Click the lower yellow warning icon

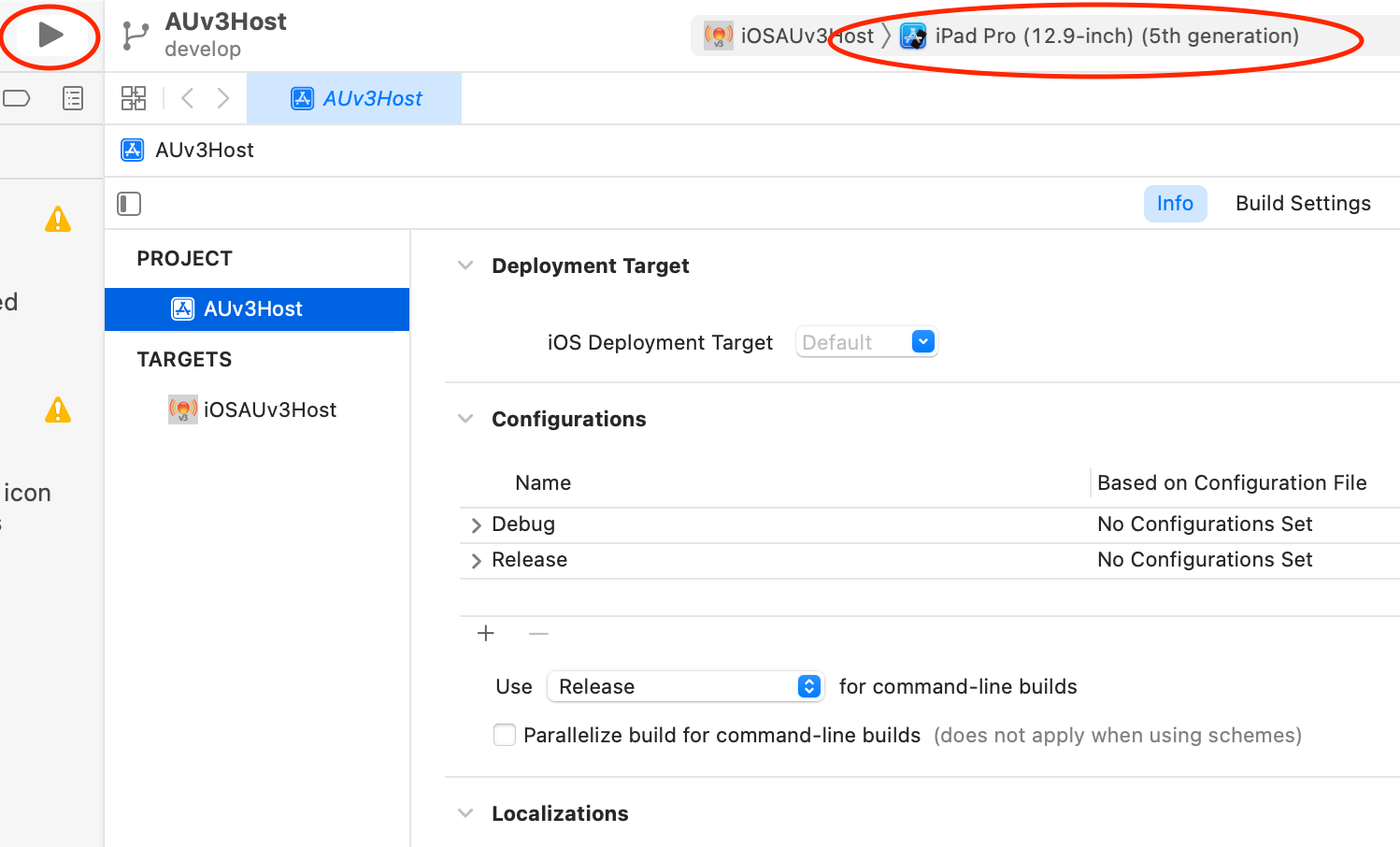pyautogui.click(x=58, y=409)
